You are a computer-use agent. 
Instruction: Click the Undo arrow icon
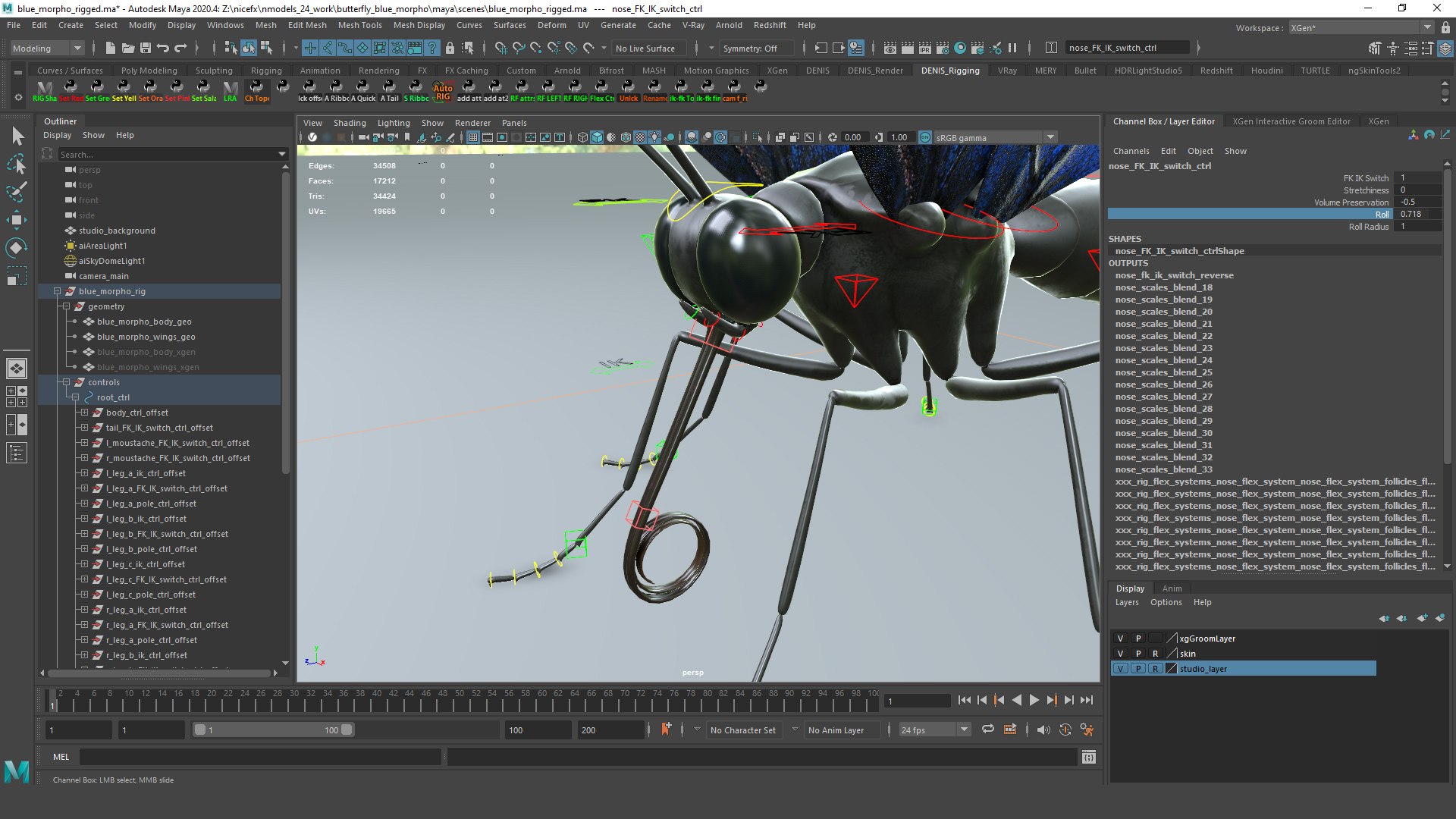click(162, 48)
